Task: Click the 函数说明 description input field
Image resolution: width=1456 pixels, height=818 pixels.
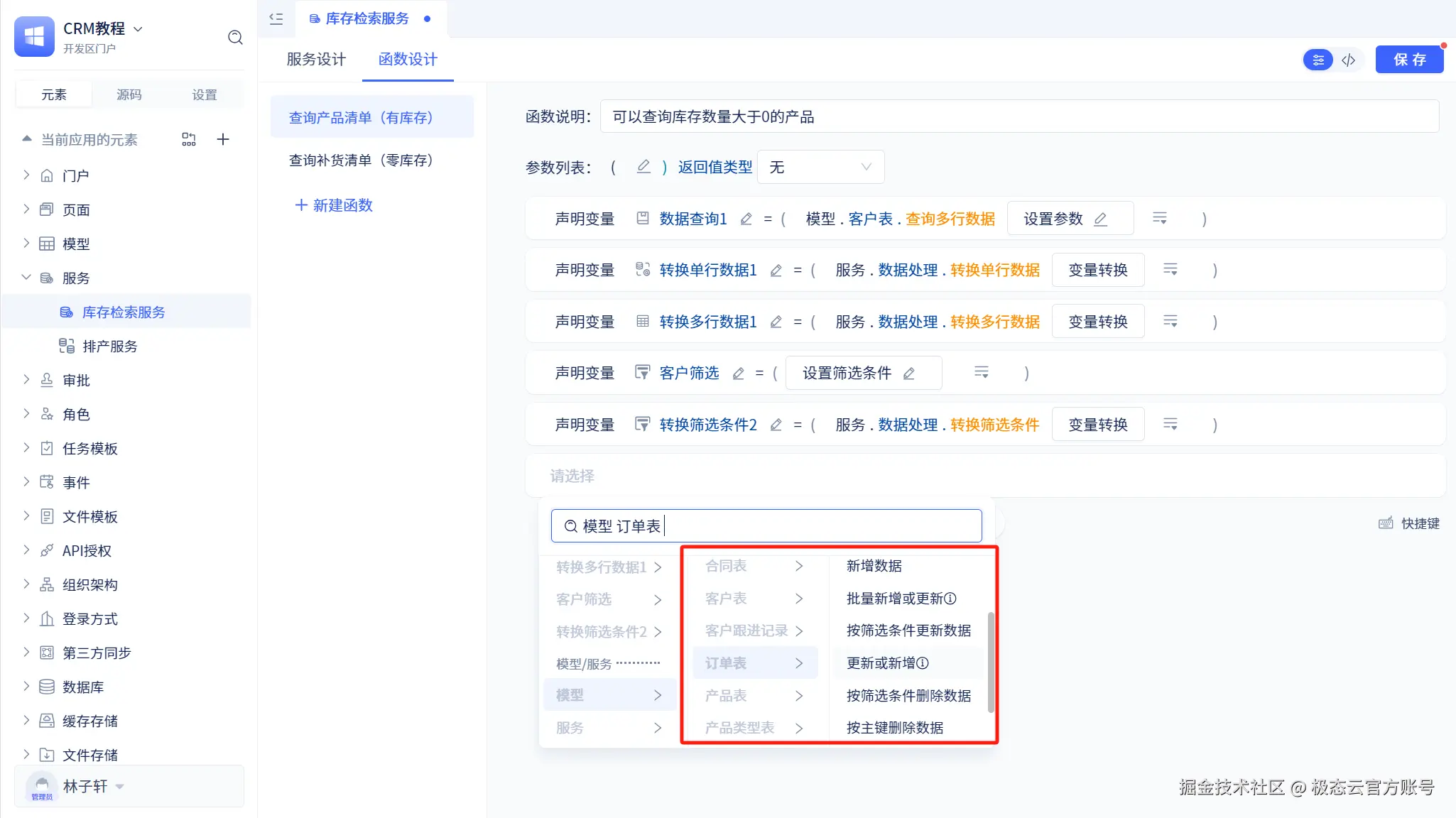Action: point(1019,116)
